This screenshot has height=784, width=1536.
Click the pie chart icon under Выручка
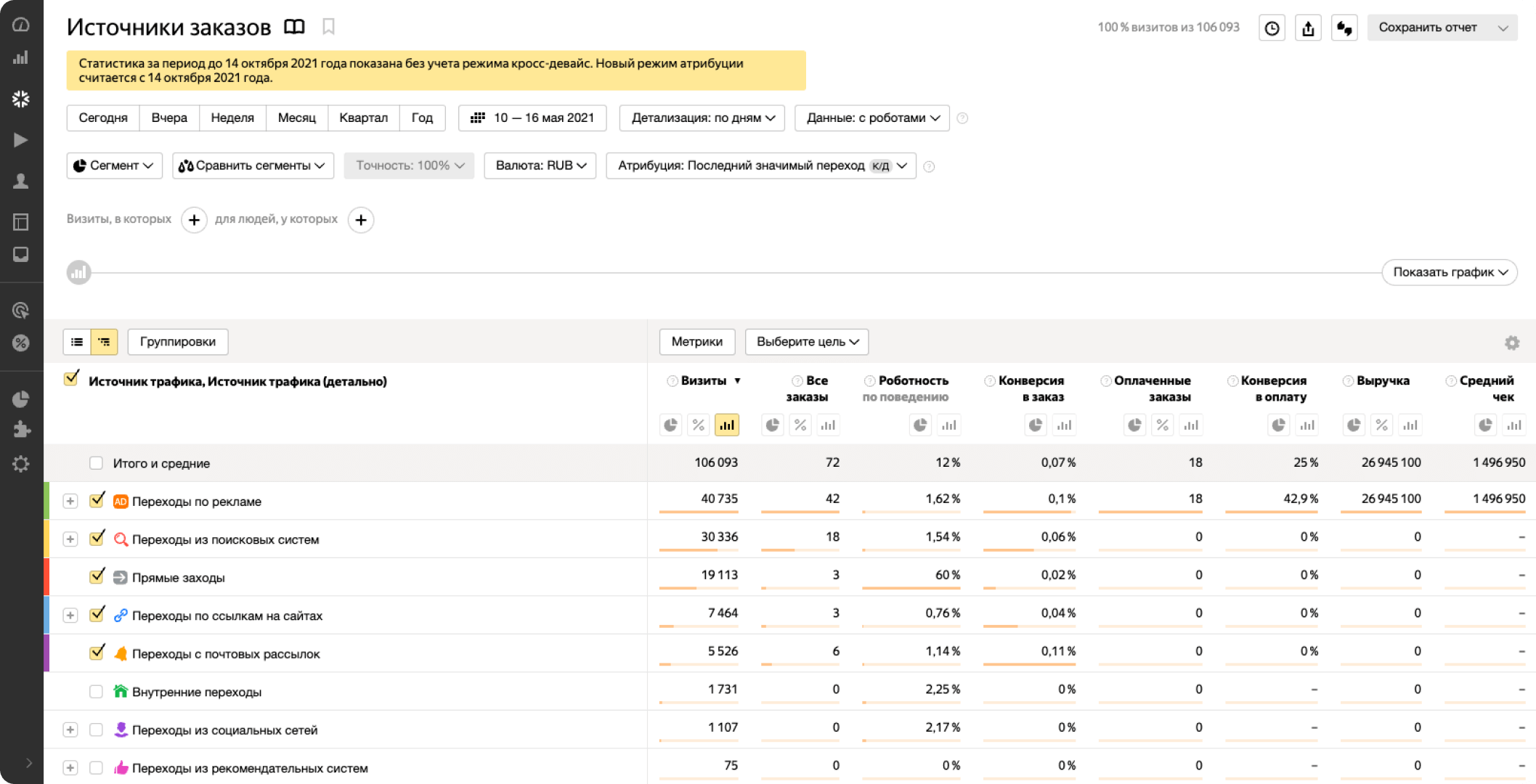coord(1354,425)
